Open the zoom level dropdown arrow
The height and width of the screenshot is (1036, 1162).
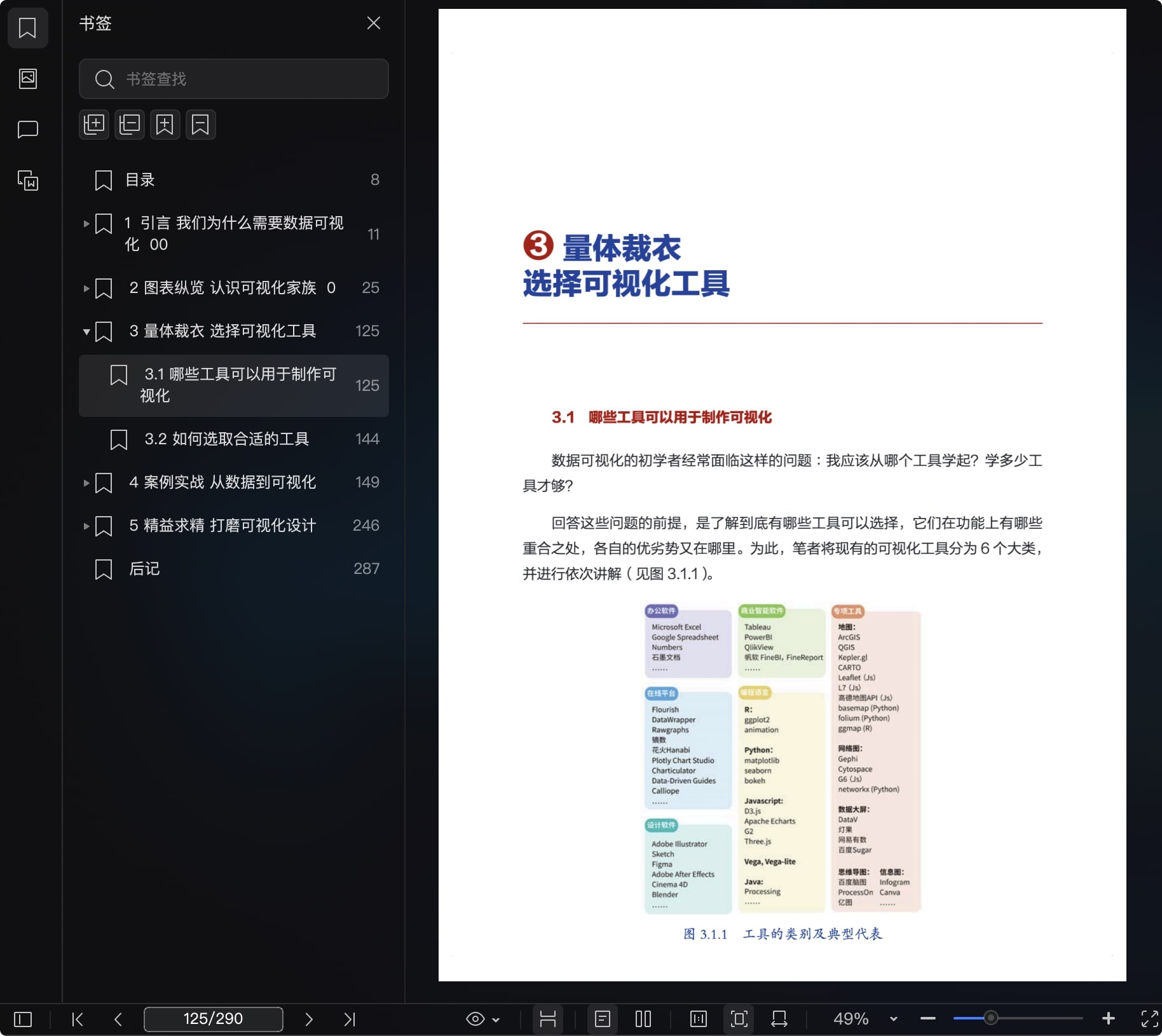pyautogui.click(x=893, y=1019)
